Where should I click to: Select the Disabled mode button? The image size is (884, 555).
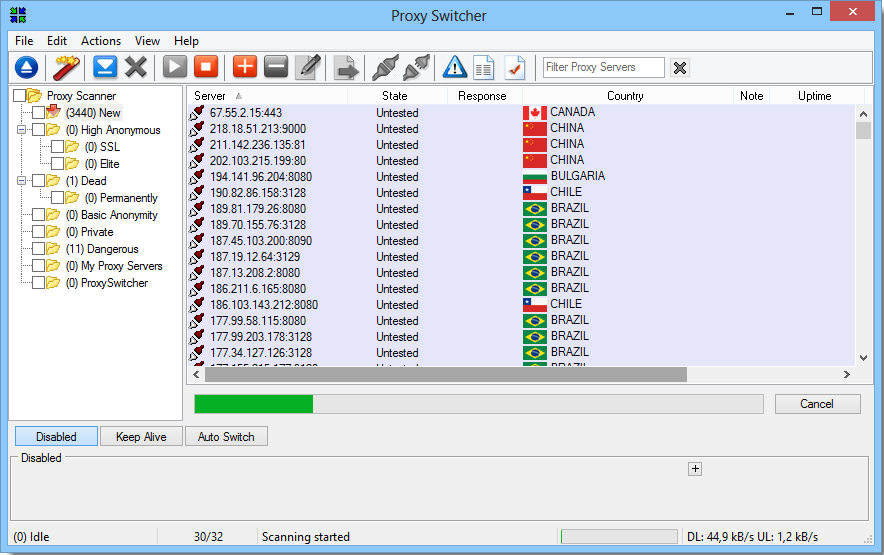56,437
